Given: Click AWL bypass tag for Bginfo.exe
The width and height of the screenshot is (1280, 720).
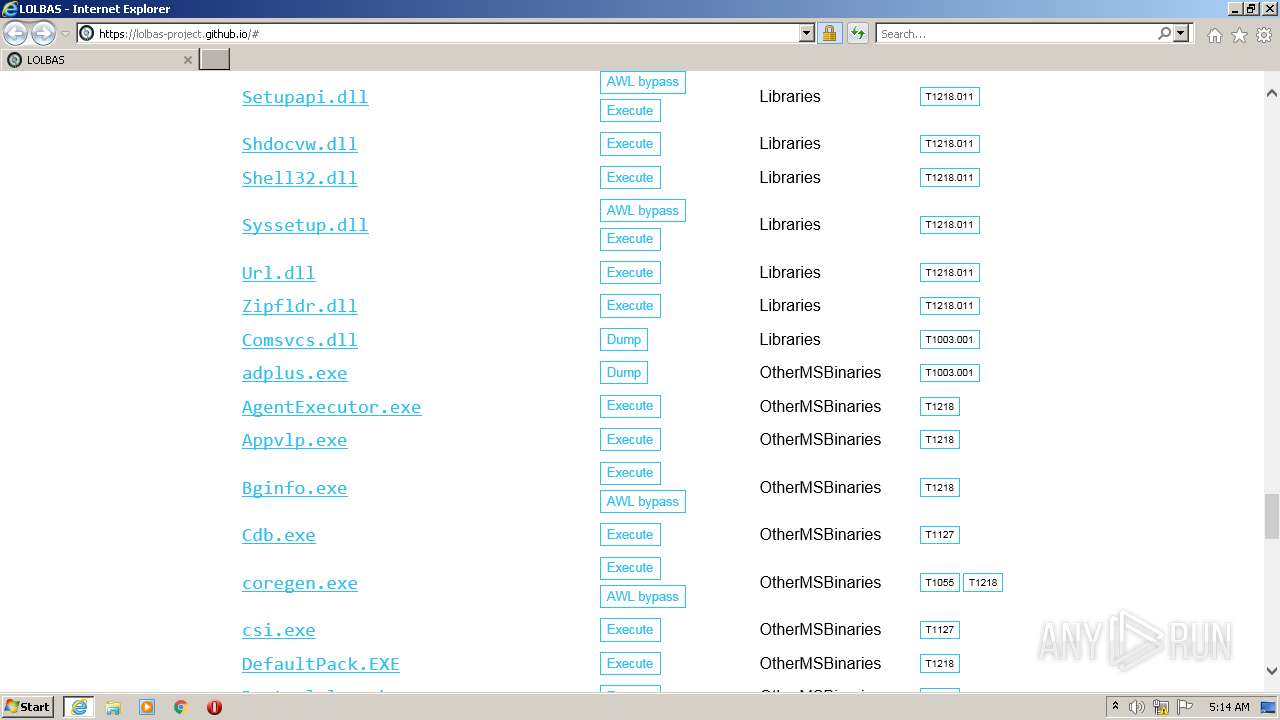Looking at the screenshot, I should pos(642,502).
